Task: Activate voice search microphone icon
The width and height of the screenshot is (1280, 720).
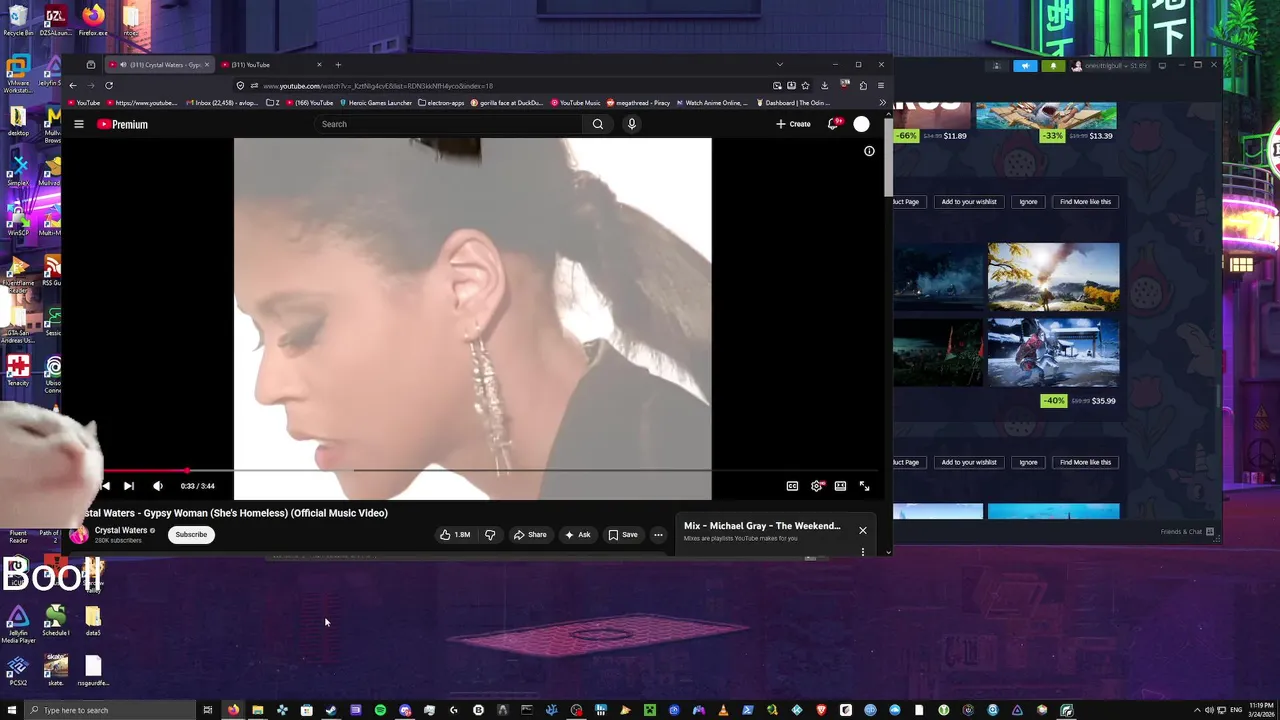Action: click(x=631, y=124)
